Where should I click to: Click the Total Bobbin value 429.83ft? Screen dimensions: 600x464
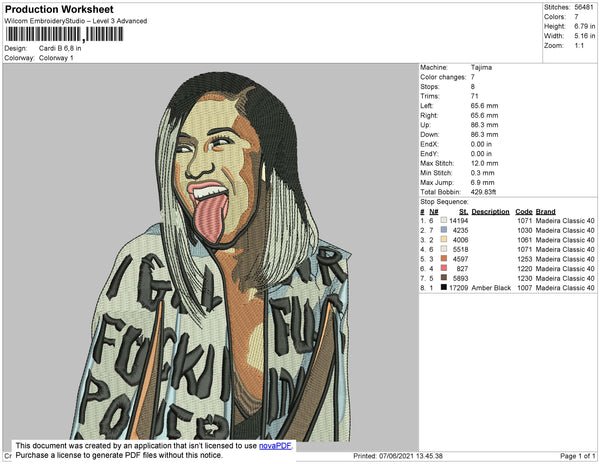coord(483,192)
